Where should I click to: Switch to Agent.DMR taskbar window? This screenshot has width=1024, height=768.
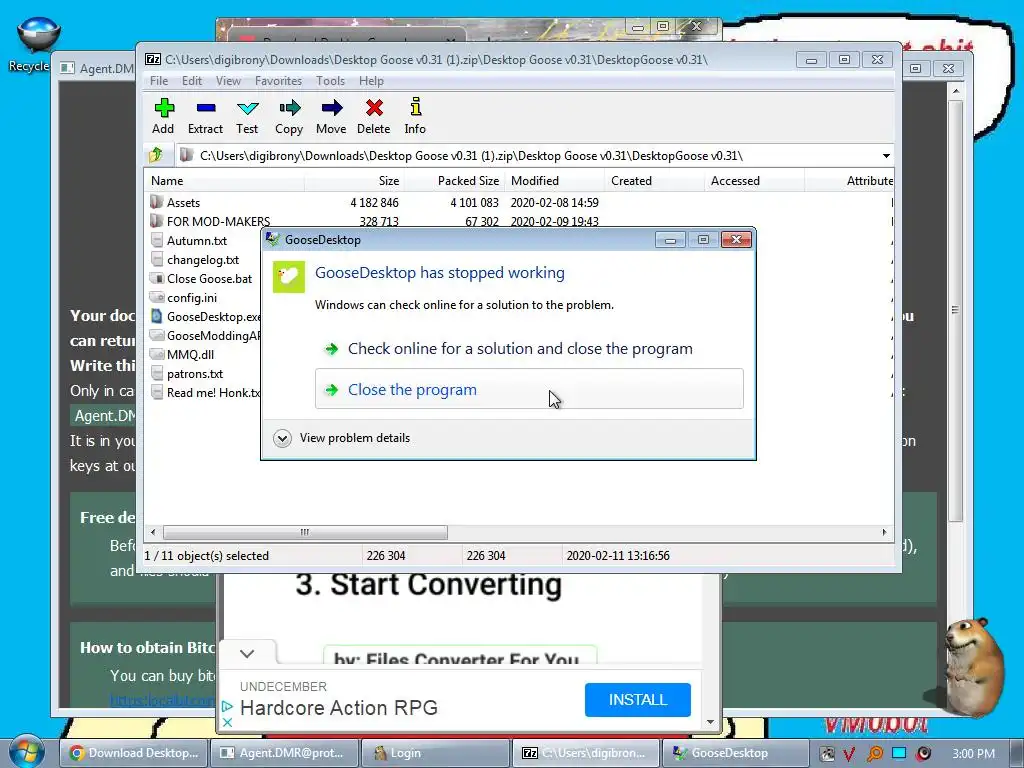(285, 753)
